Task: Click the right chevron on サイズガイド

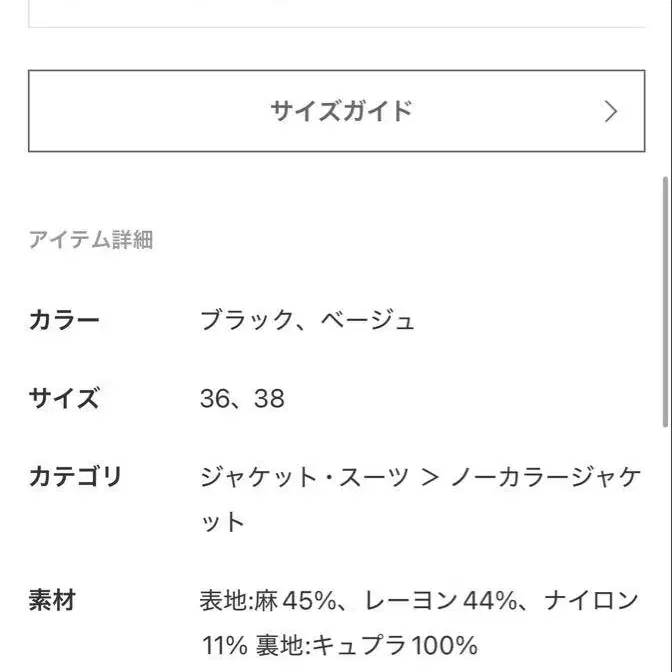Action: pos(612,111)
